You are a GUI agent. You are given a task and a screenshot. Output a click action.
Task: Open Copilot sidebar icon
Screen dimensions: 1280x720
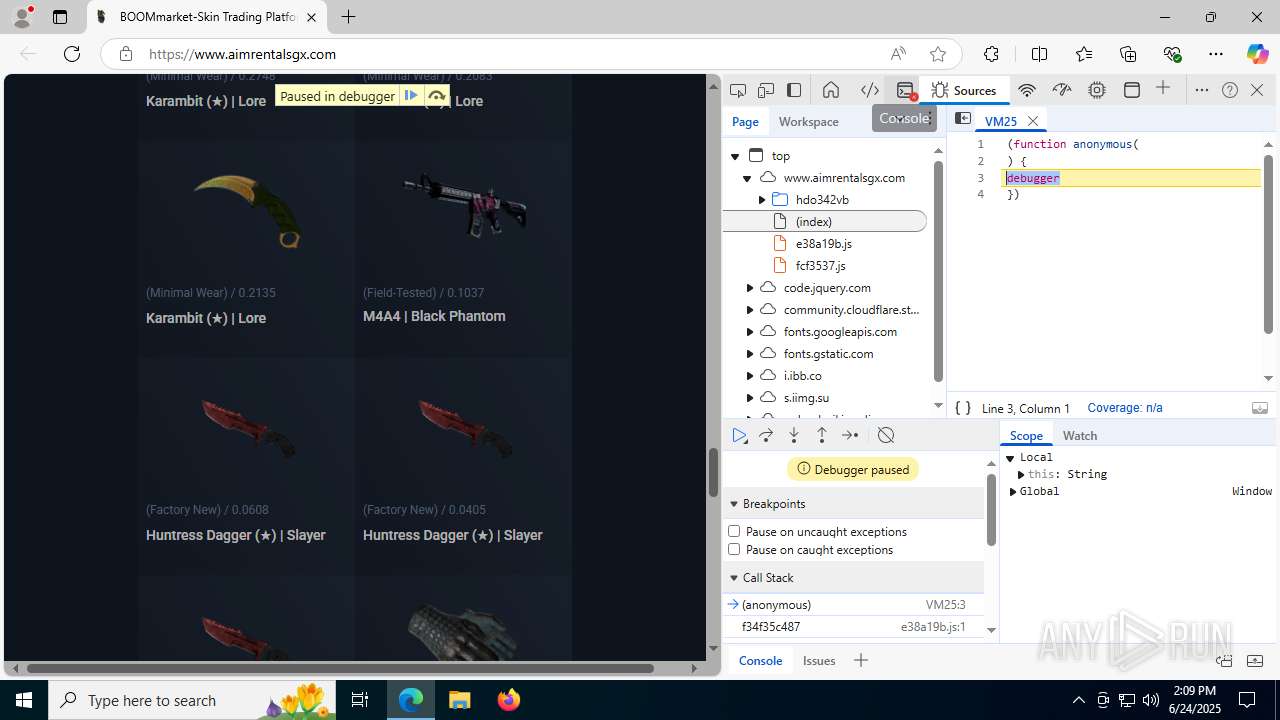[x=1257, y=54]
